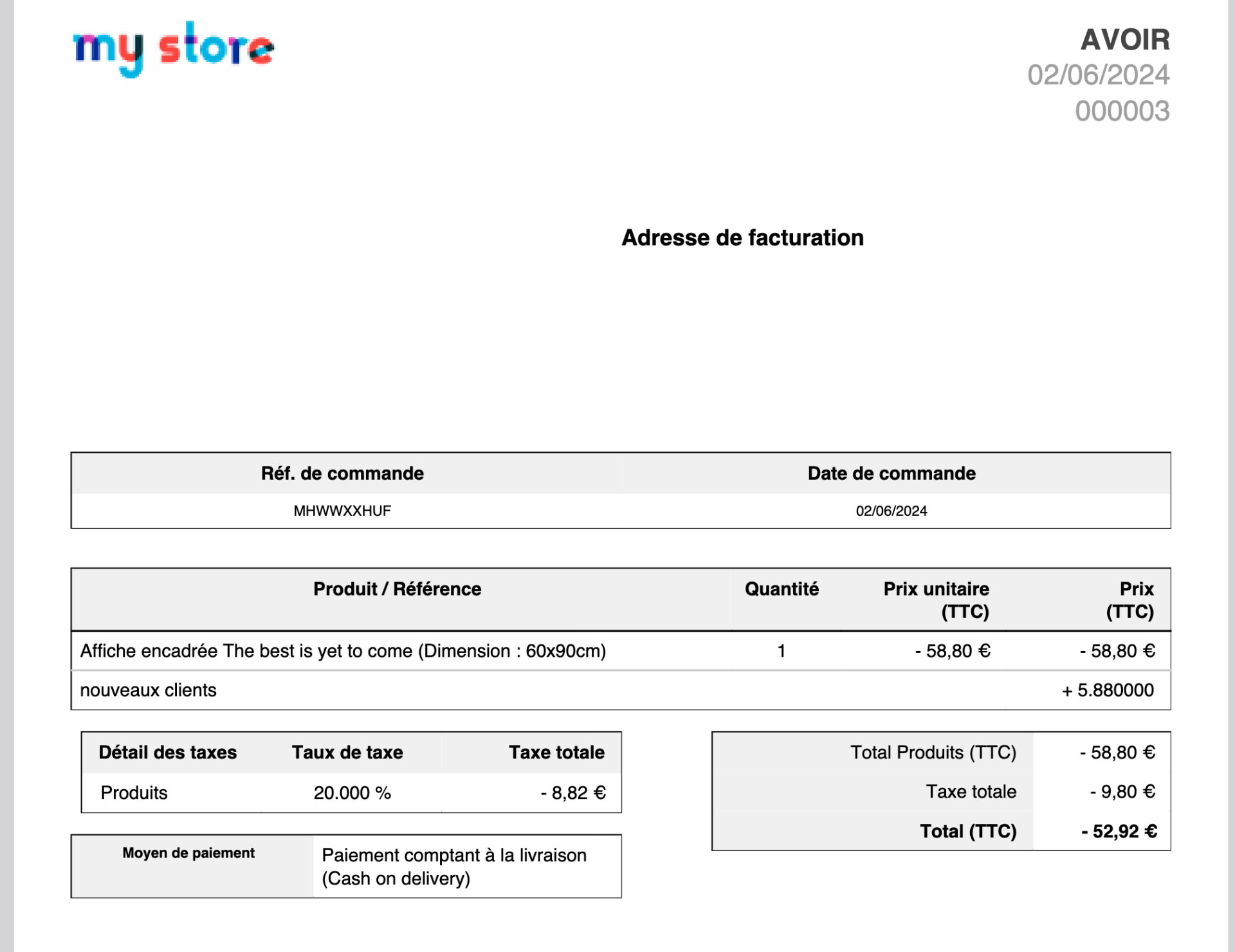
Task: Click the Adresse de facturation heading
Action: pos(742,238)
